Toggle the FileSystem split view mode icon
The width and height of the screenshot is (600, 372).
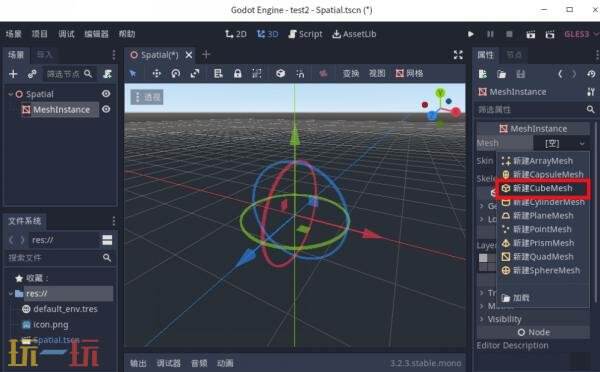(x=108, y=240)
